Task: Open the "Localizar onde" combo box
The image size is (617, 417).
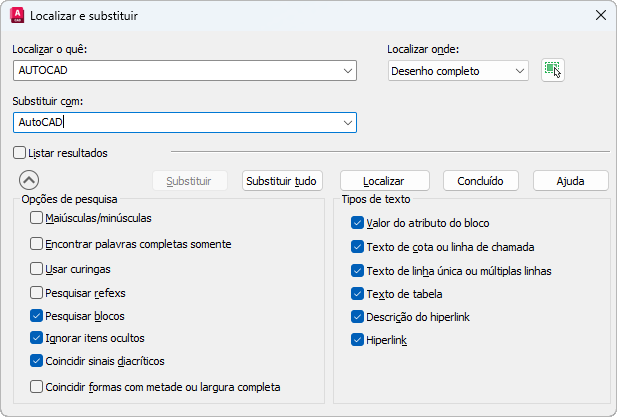Action: [x=519, y=71]
